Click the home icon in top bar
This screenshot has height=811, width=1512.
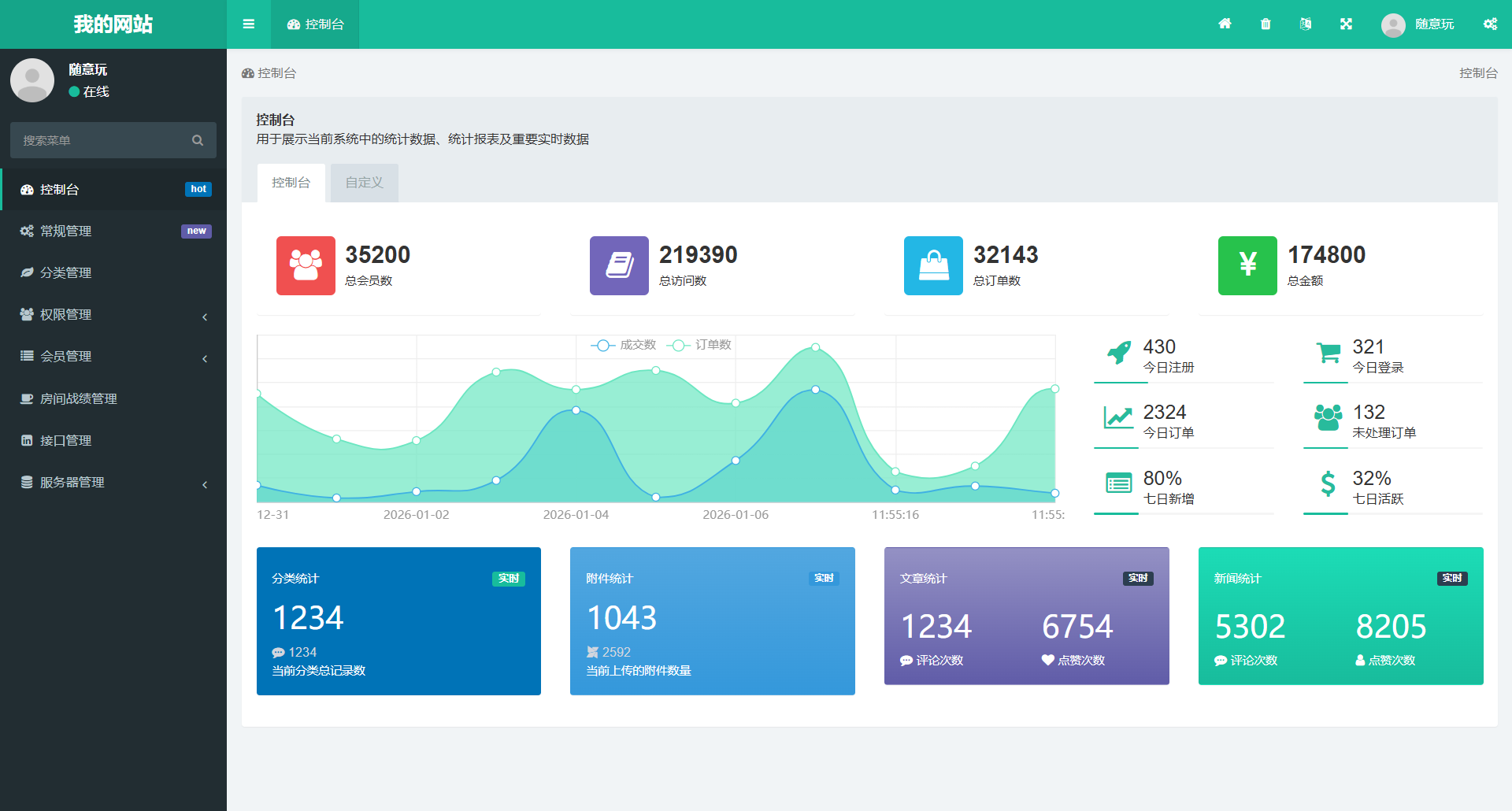coord(1225,24)
